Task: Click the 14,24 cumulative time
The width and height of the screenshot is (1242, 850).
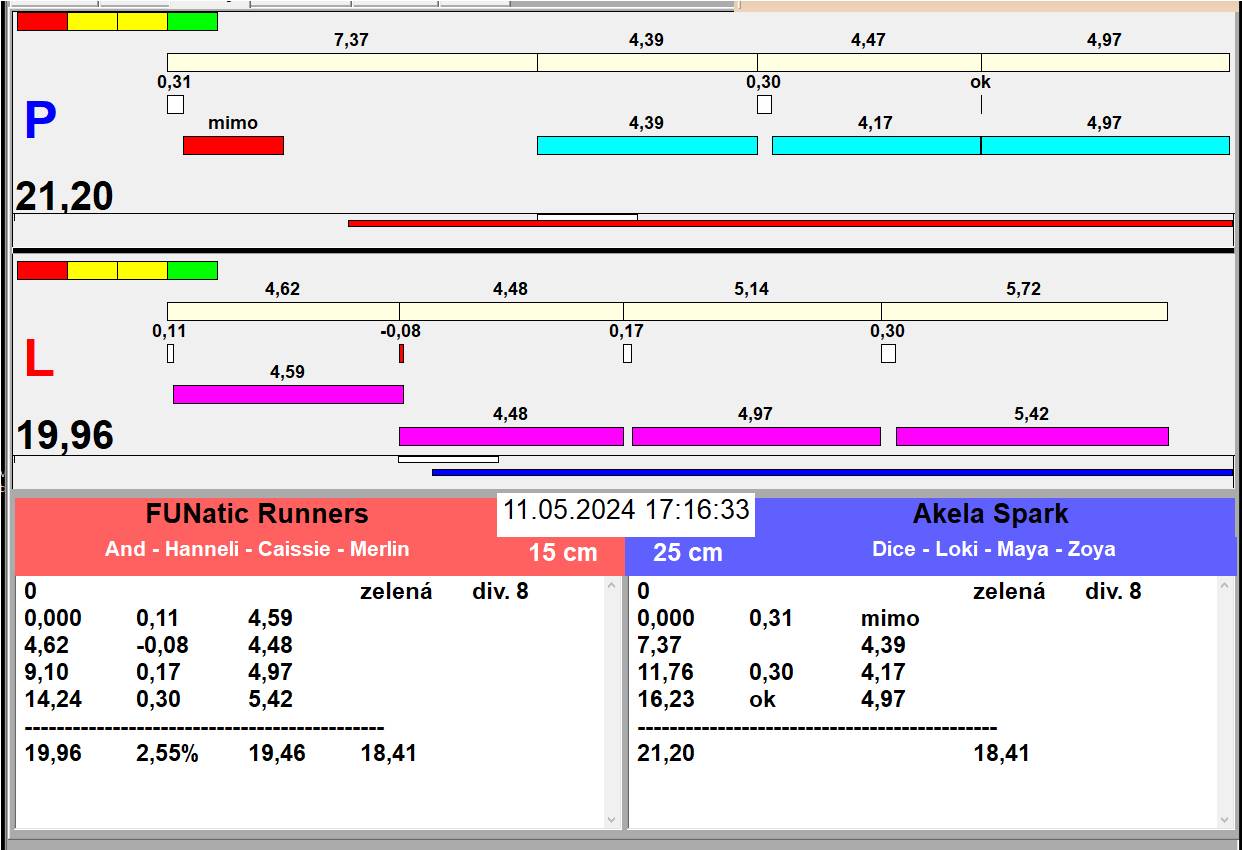Action: (52, 700)
